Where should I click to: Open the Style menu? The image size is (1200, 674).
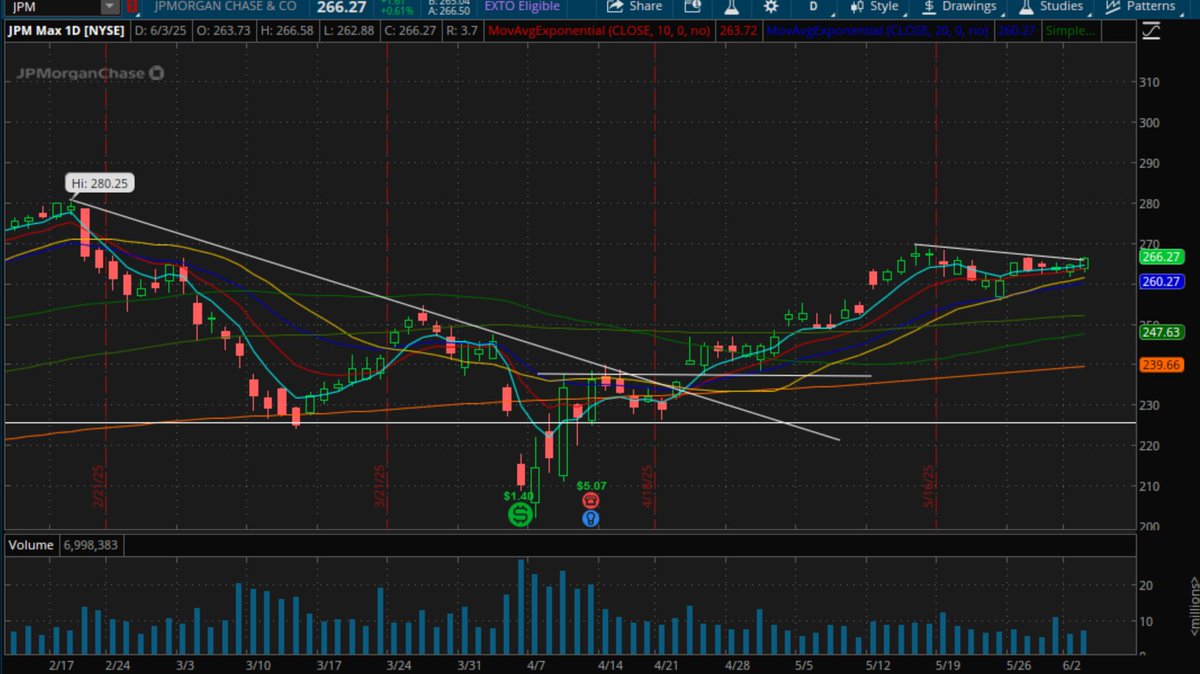click(x=874, y=6)
